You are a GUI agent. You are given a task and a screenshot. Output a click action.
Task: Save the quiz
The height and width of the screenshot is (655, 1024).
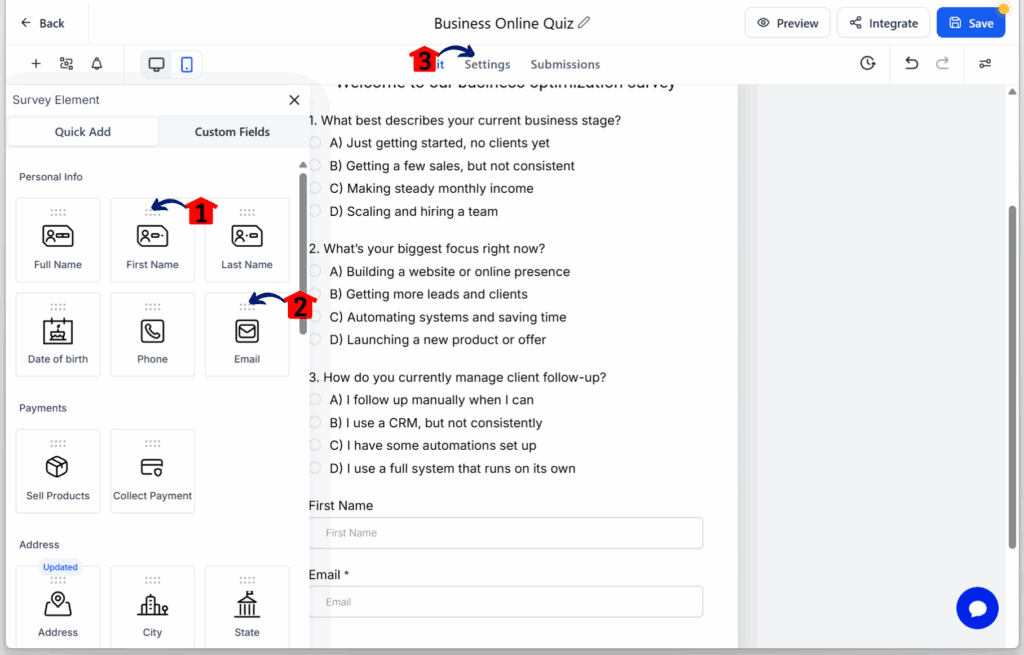click(x=970, y=23)
